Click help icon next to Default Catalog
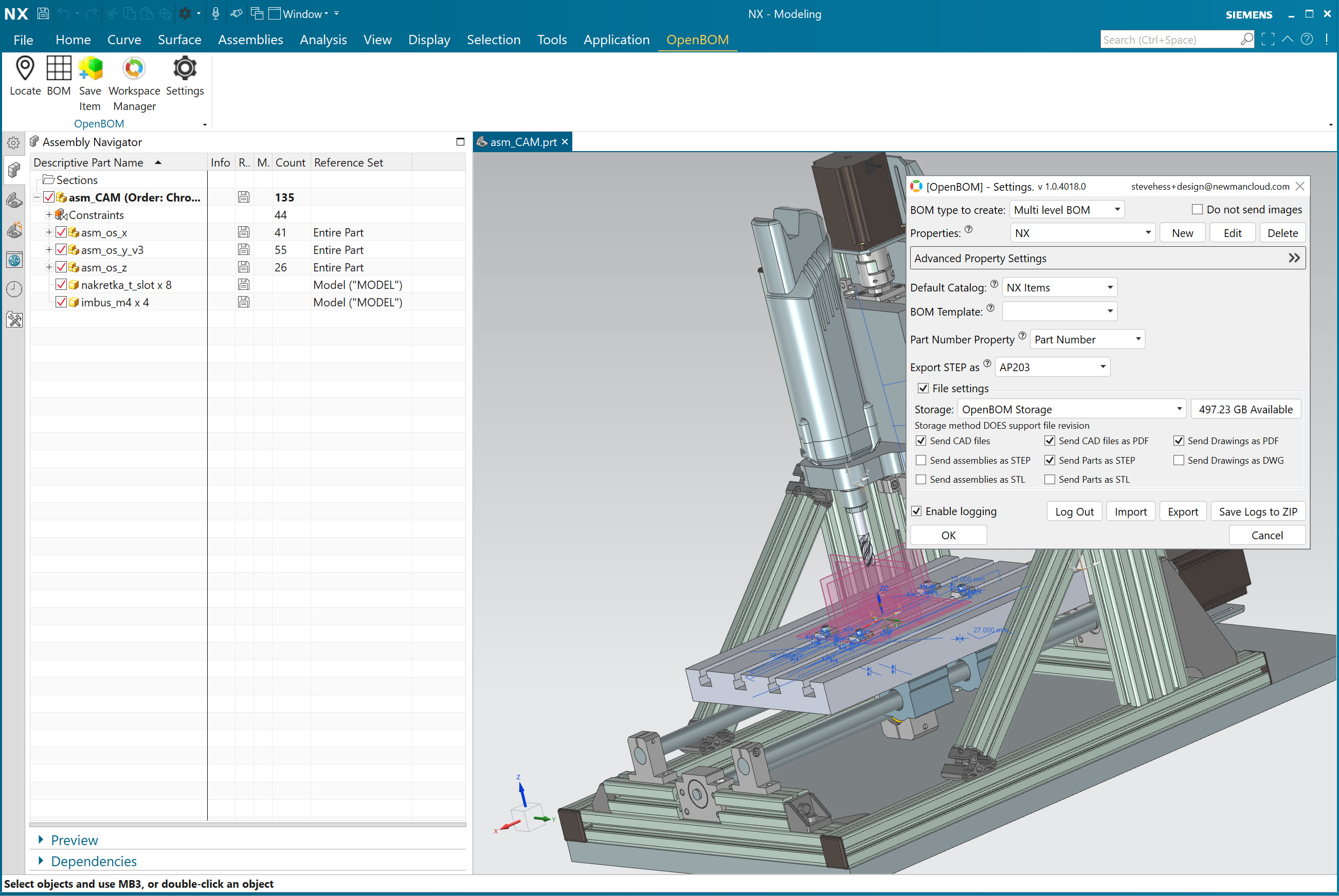 click(x=994, y=284)
